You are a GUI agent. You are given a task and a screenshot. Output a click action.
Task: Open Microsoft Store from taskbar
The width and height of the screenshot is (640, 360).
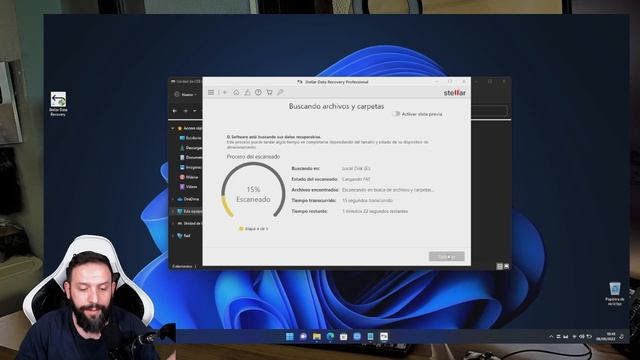(344, 336)
